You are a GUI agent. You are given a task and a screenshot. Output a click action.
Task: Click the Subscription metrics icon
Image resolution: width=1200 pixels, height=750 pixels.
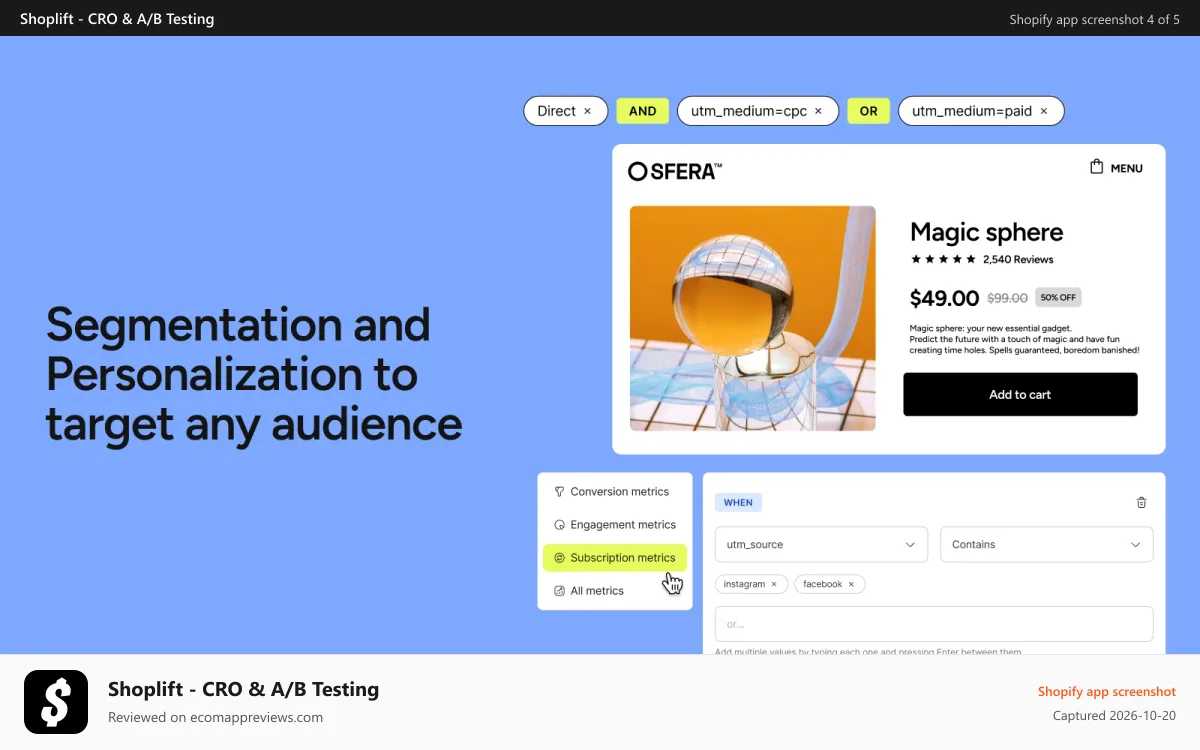click(x=559, y=557)
